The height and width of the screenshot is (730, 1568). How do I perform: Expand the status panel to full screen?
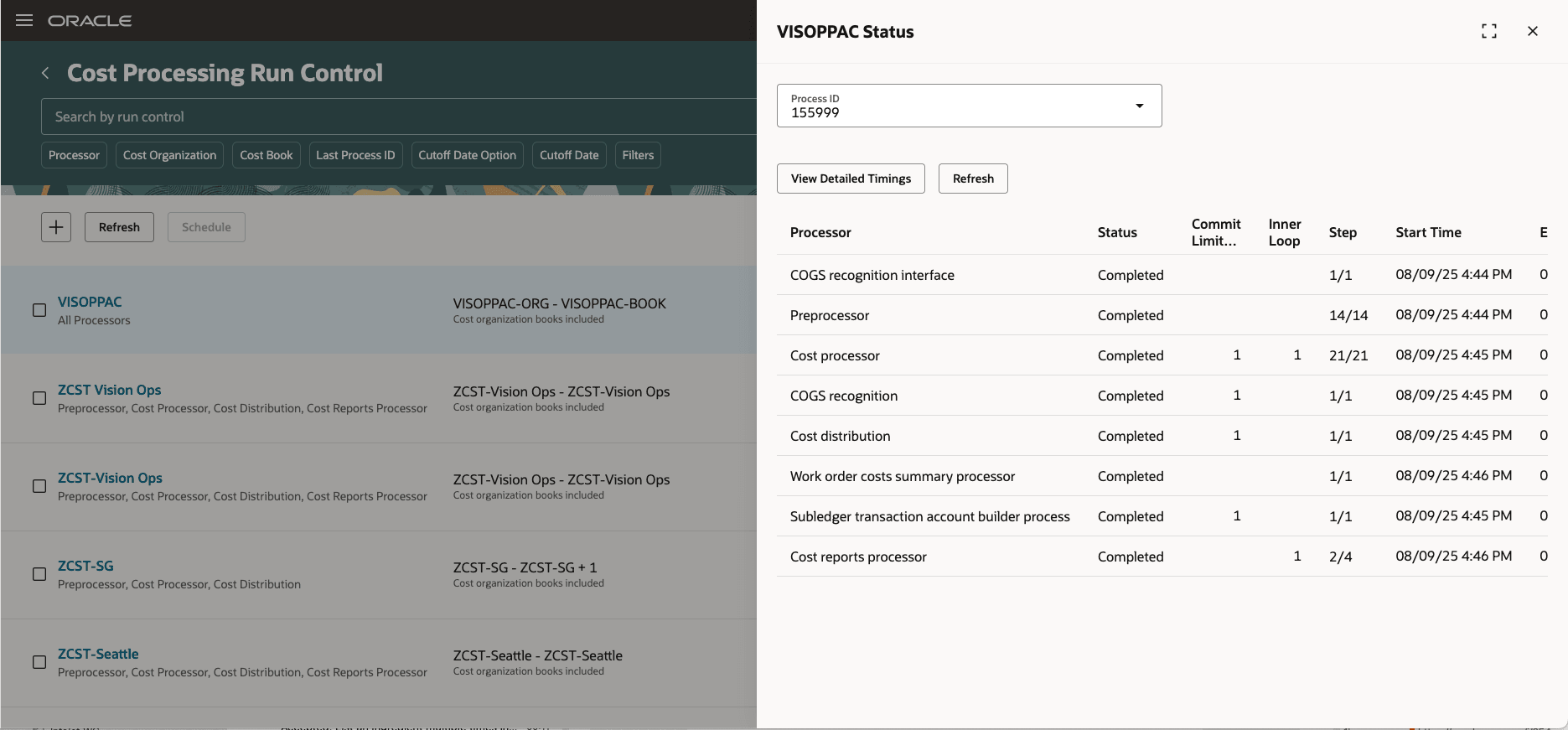click(x=1488, y=31)
